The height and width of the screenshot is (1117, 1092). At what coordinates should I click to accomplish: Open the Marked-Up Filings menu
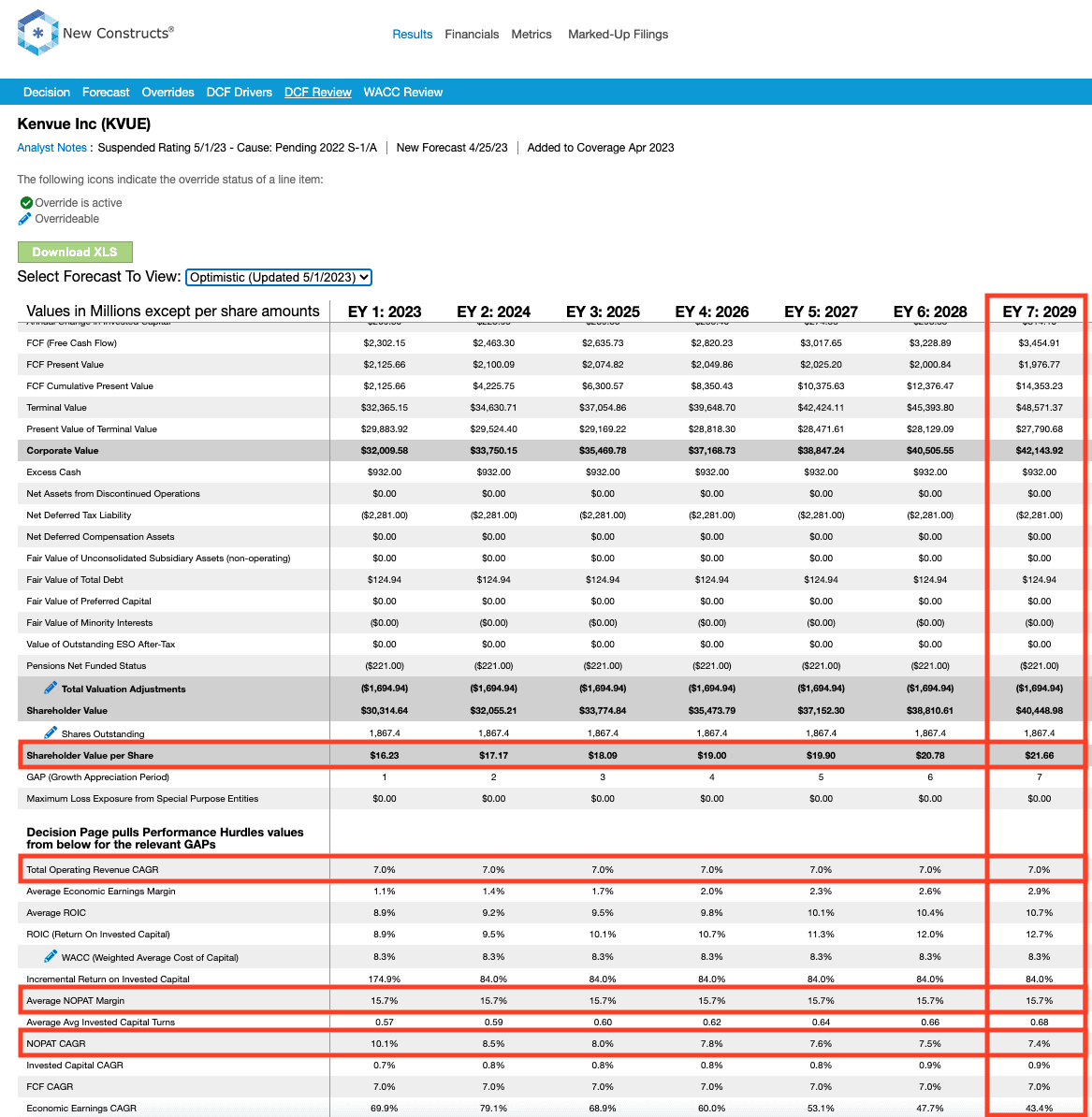coord(618,35)
